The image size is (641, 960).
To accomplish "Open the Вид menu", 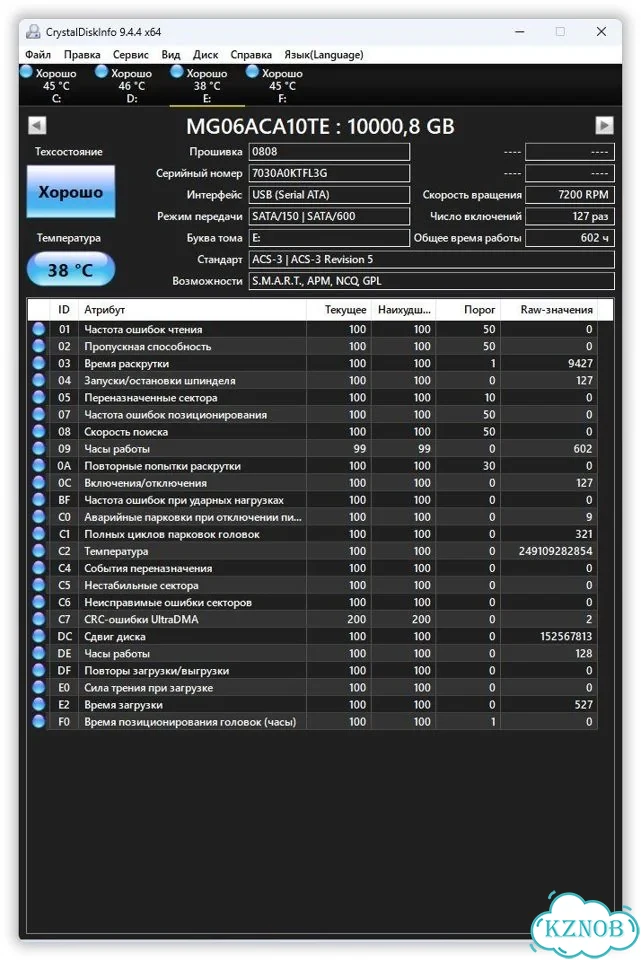I will click(171, 54).
